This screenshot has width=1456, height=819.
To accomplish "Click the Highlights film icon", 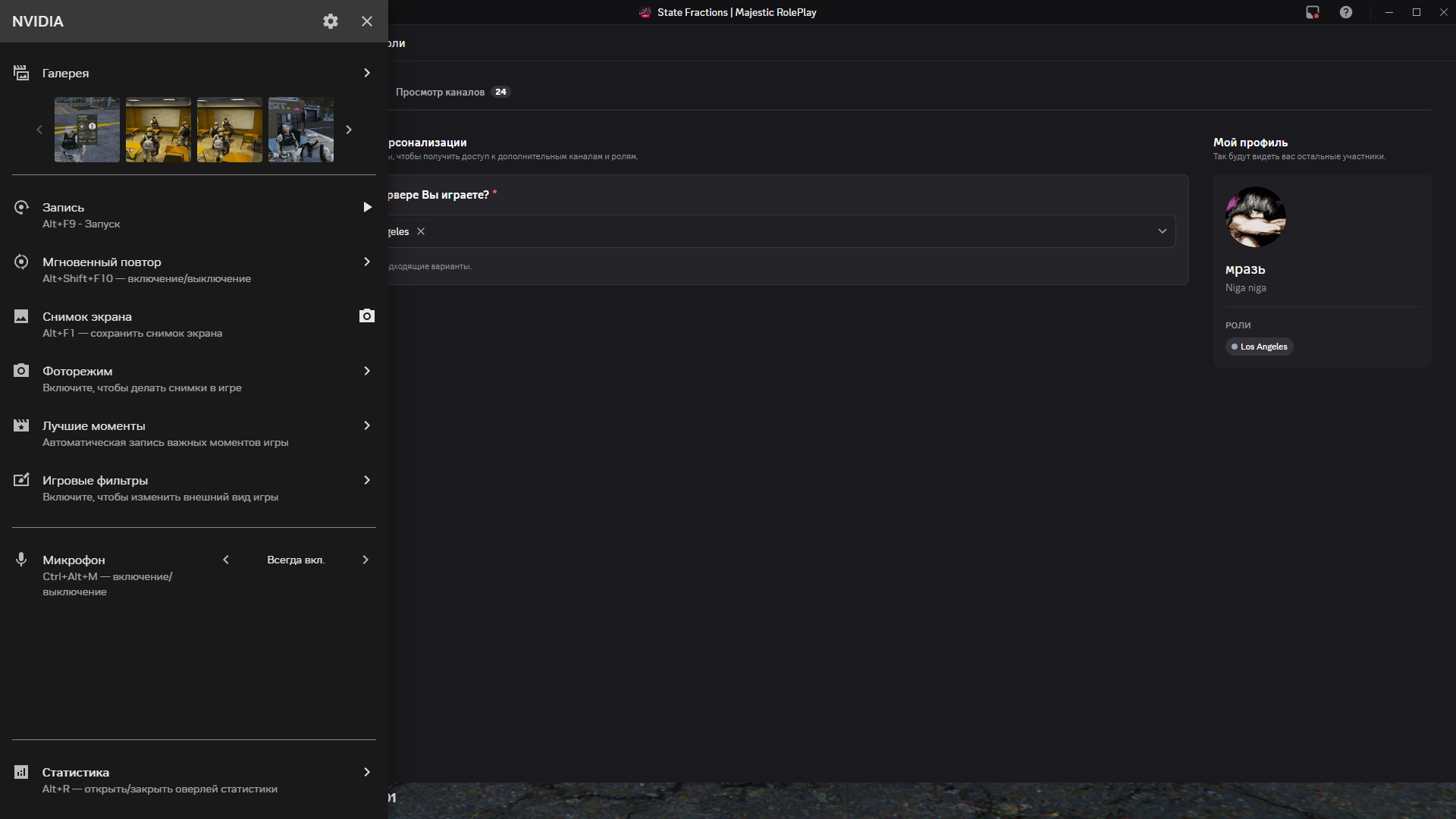I will click(x=21, y=425).
